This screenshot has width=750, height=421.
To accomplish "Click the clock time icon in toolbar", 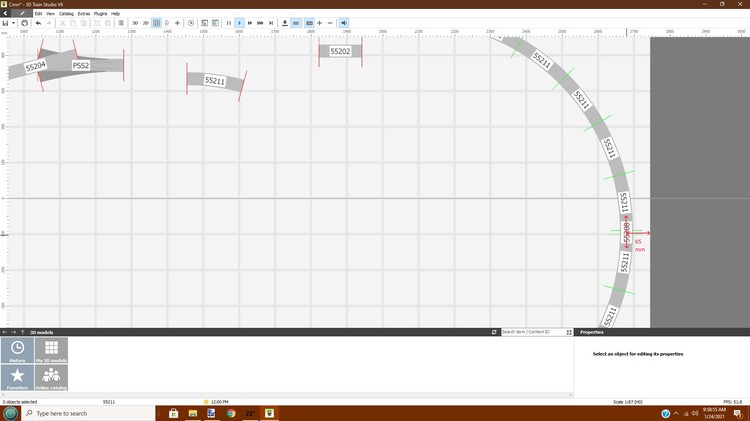I will (191, 23).
